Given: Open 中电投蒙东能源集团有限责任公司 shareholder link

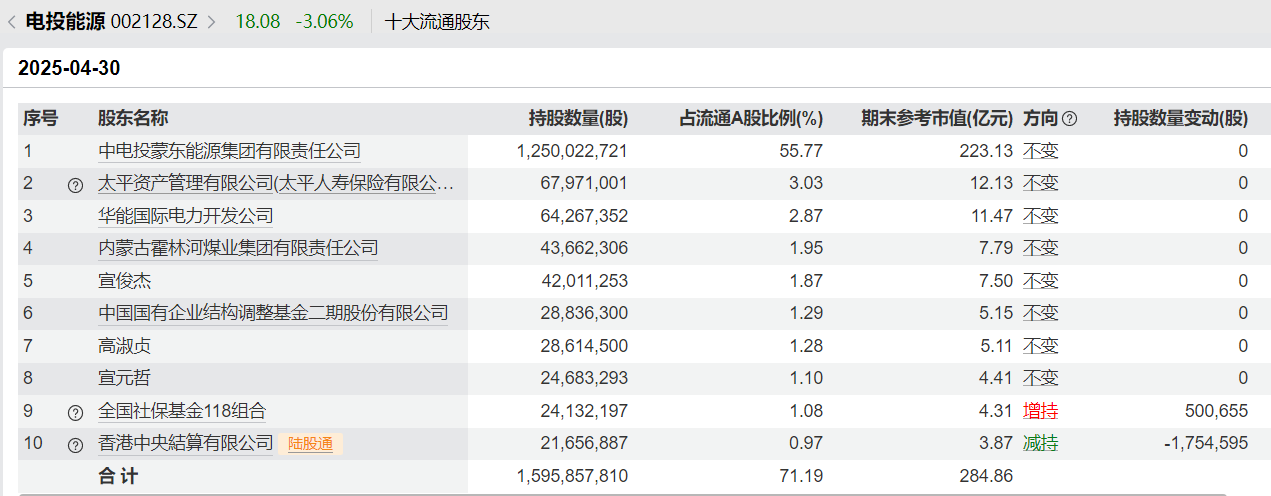Looking at the screenshot, I should coord(229,151).
